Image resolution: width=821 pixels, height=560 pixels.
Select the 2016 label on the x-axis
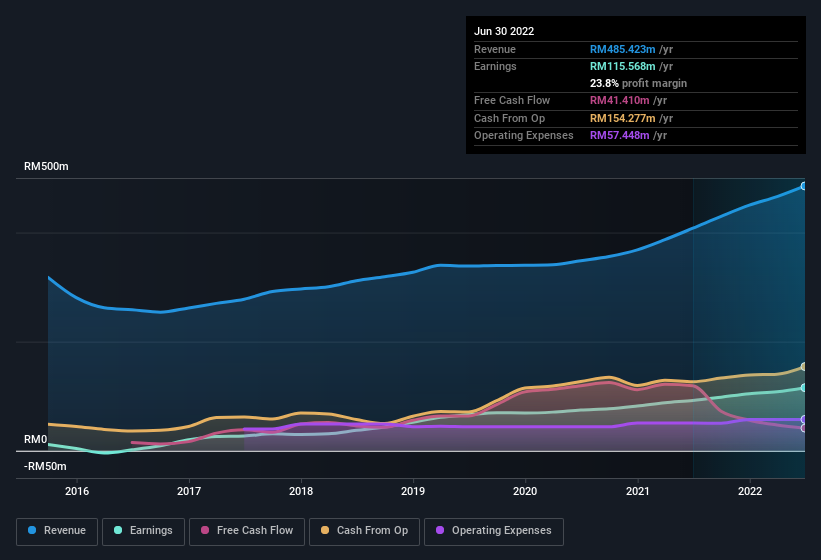click(77, 491)
